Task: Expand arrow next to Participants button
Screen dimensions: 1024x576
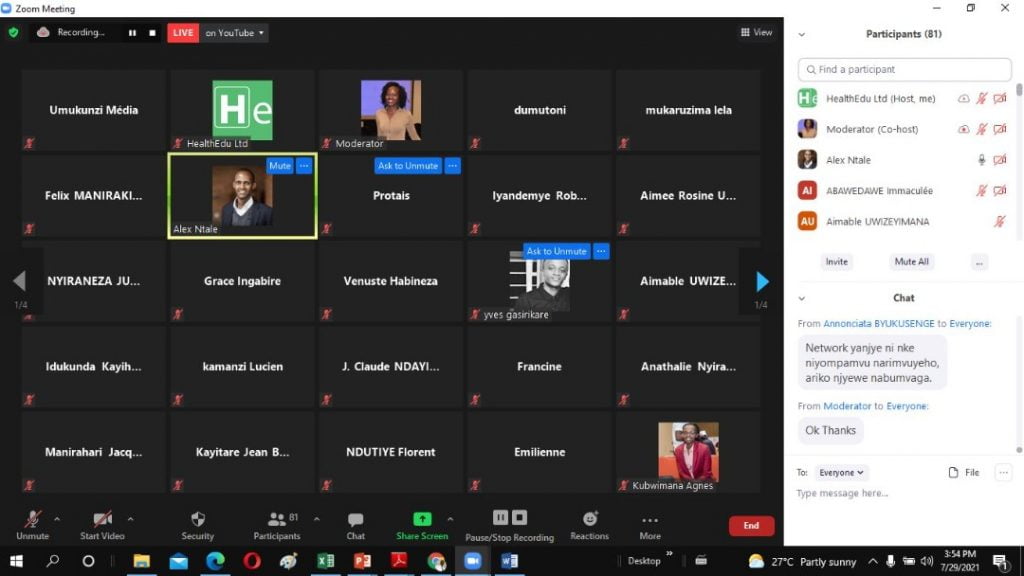Action: tap(317, 519)
